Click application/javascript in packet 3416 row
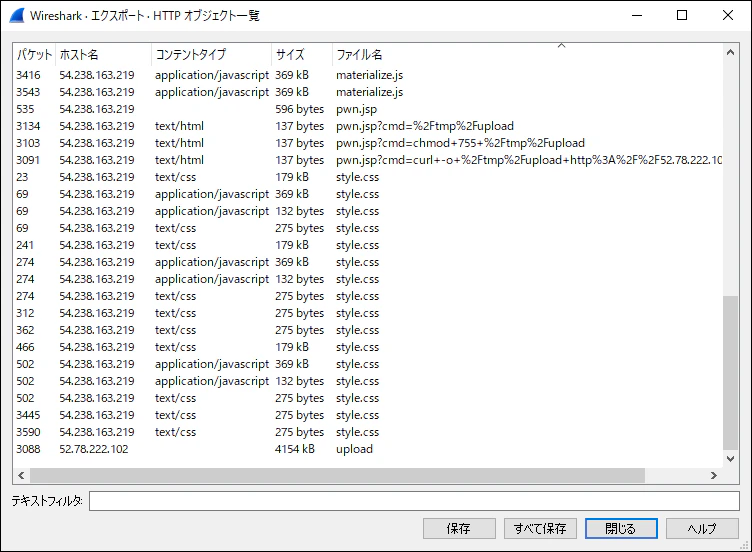 pyautogui.click(x=212, y=75)
